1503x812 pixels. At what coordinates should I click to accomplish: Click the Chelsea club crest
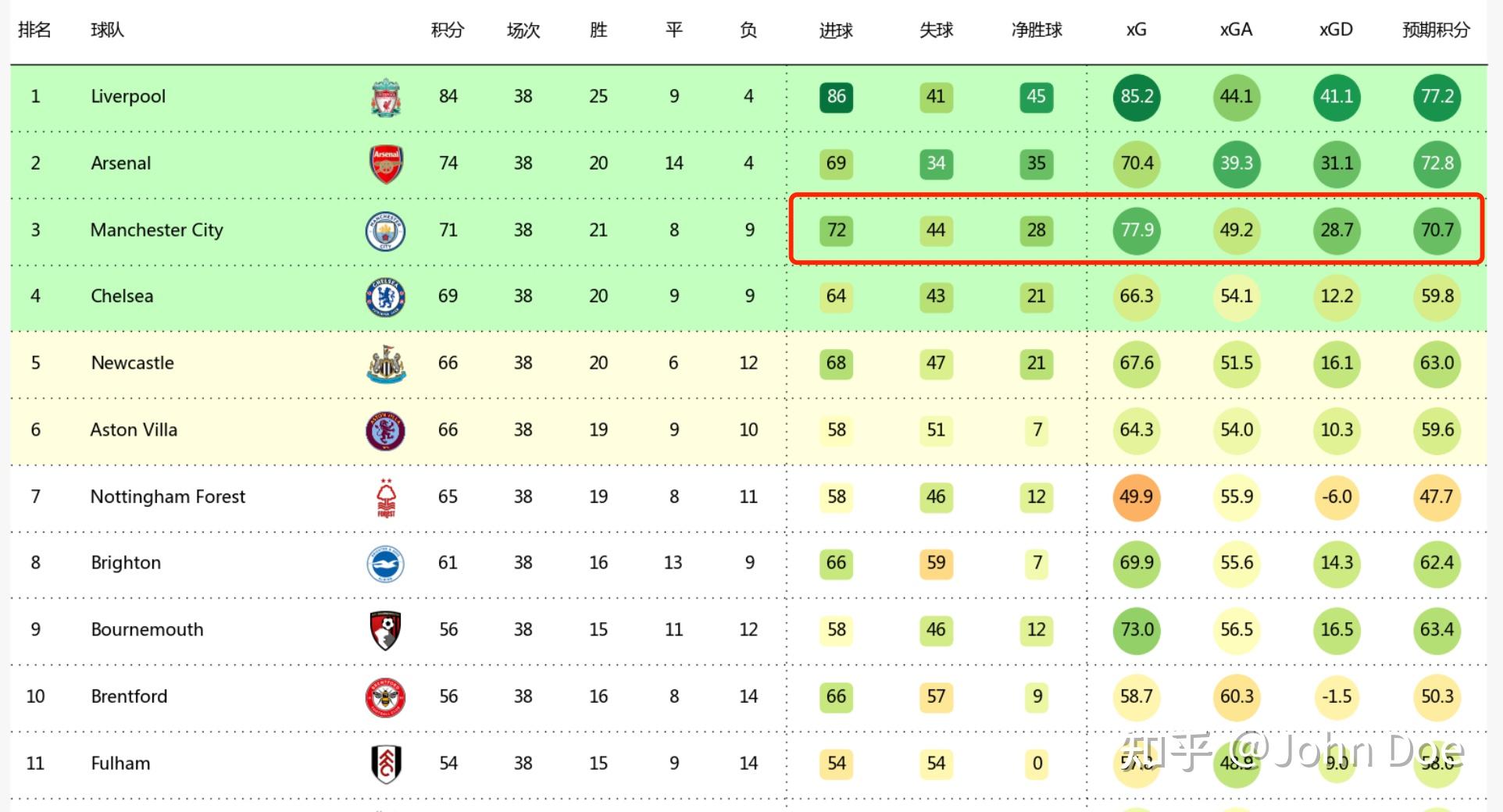tap(385, 297)
